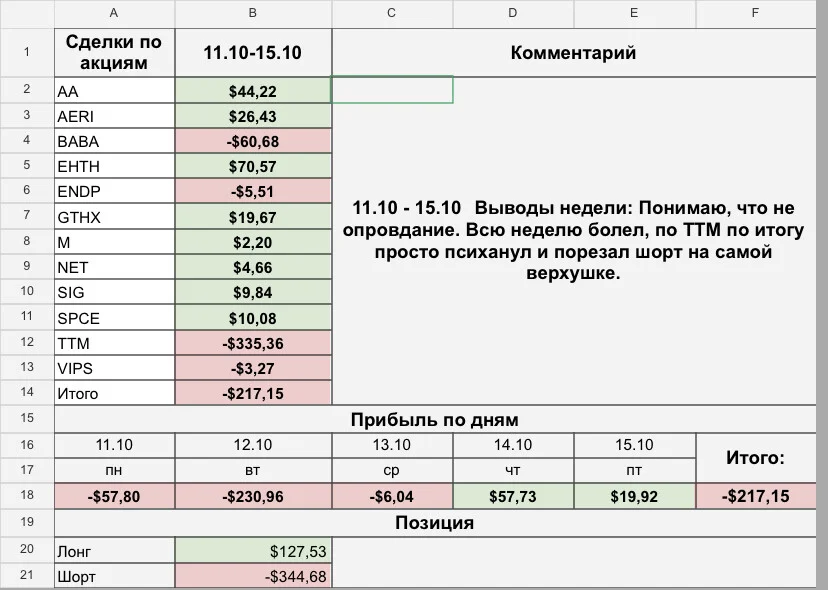
Task: Select column F header
Action: pyautogui.click(x=756, y=13)
